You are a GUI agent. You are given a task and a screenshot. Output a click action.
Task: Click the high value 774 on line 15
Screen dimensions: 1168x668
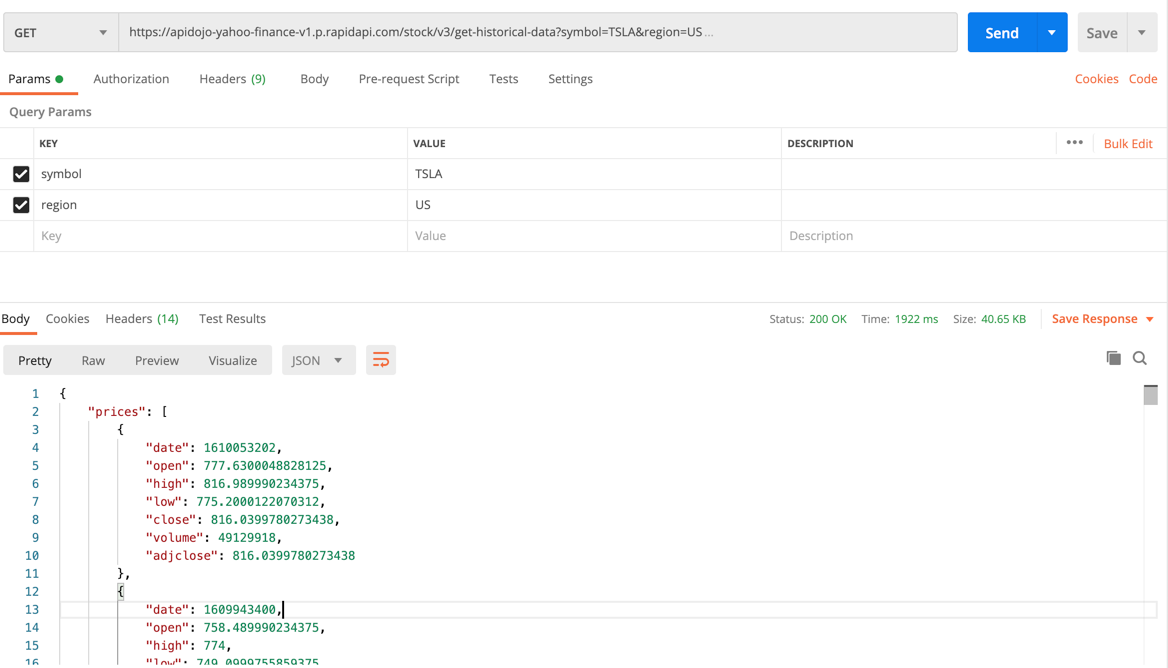[214, 646]
